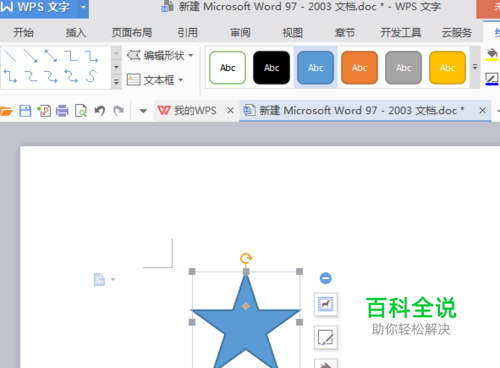
Task: Click the star rotation handle
Action: 246,258
